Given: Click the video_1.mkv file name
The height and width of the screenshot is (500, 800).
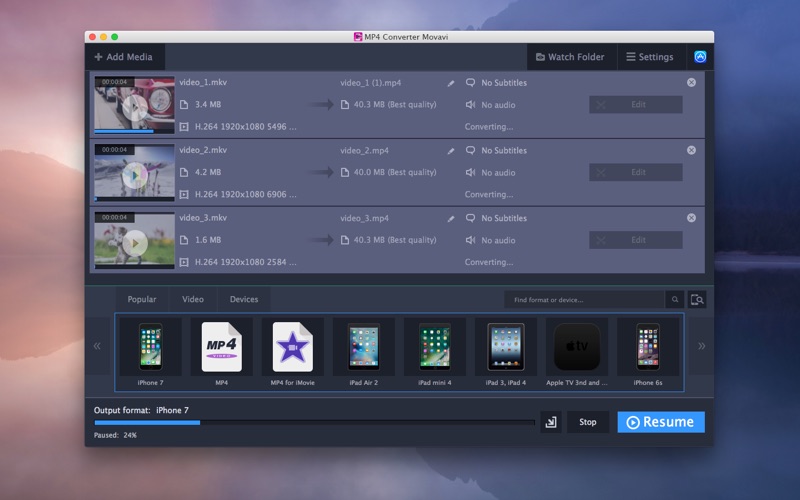Looking at the screenshot, I should 203,82.
